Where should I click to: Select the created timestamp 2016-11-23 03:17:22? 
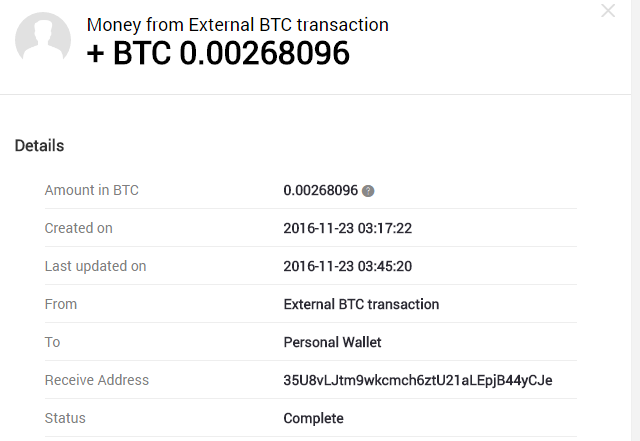[347, 228]
